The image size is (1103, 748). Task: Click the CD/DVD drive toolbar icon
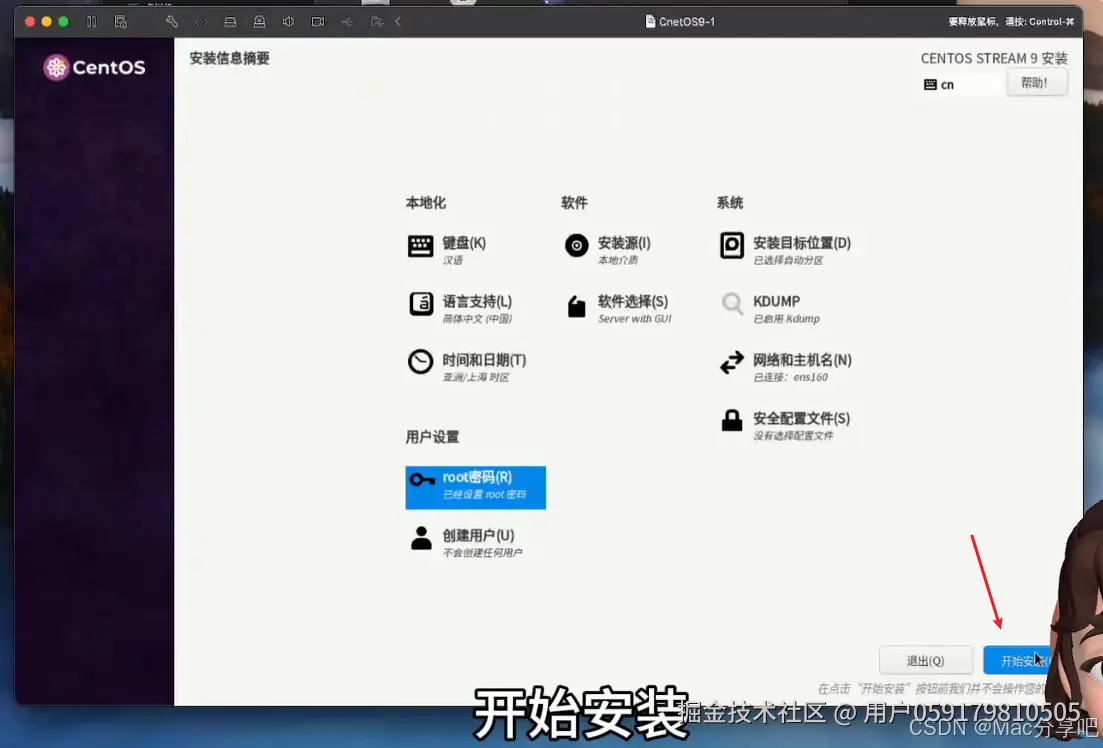(260, 22)
